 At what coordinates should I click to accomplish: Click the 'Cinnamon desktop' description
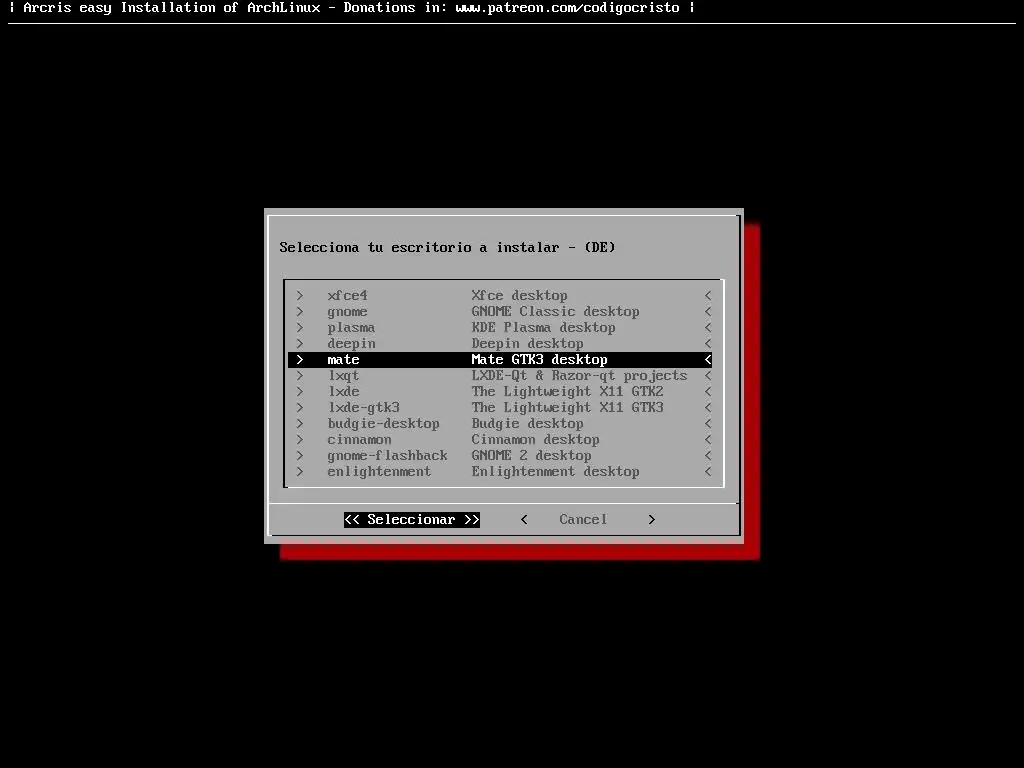pos(536,440)
